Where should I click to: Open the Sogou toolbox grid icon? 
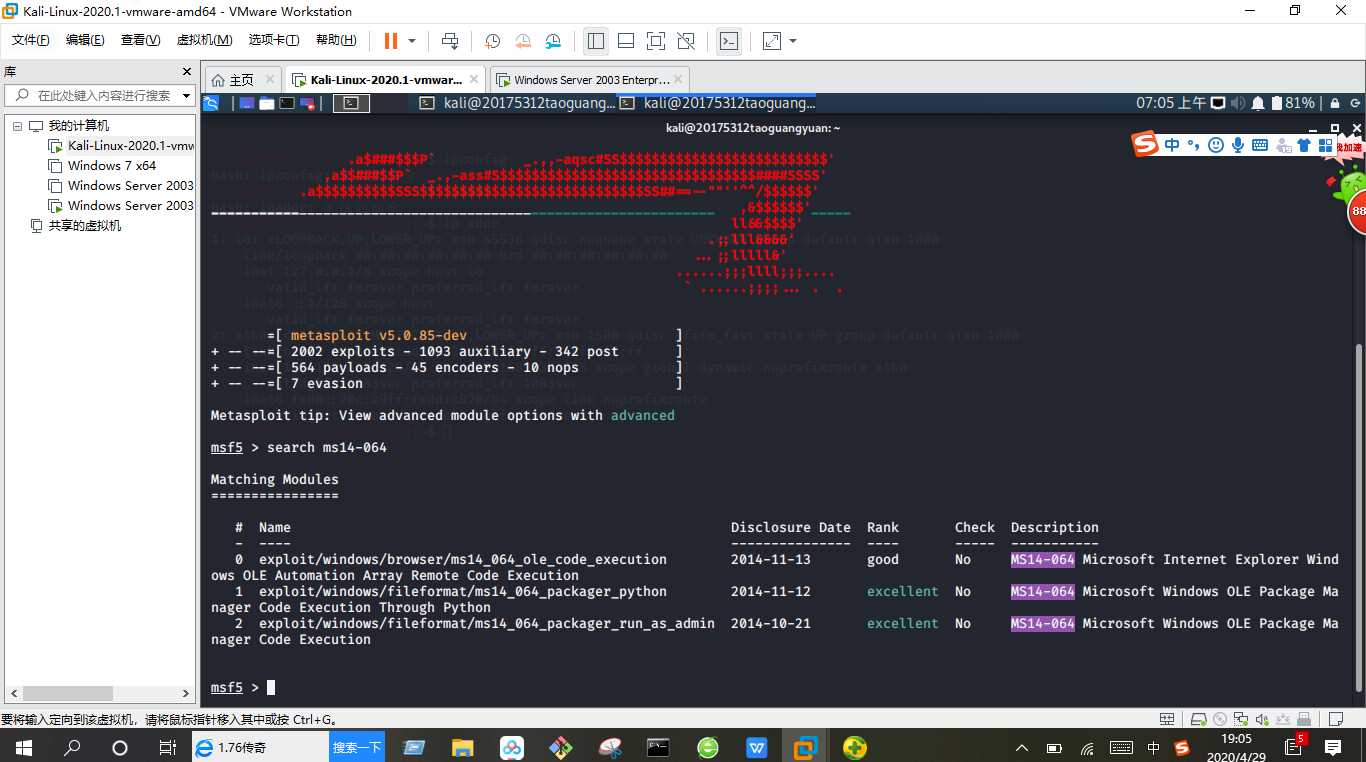pos(1326,145)
